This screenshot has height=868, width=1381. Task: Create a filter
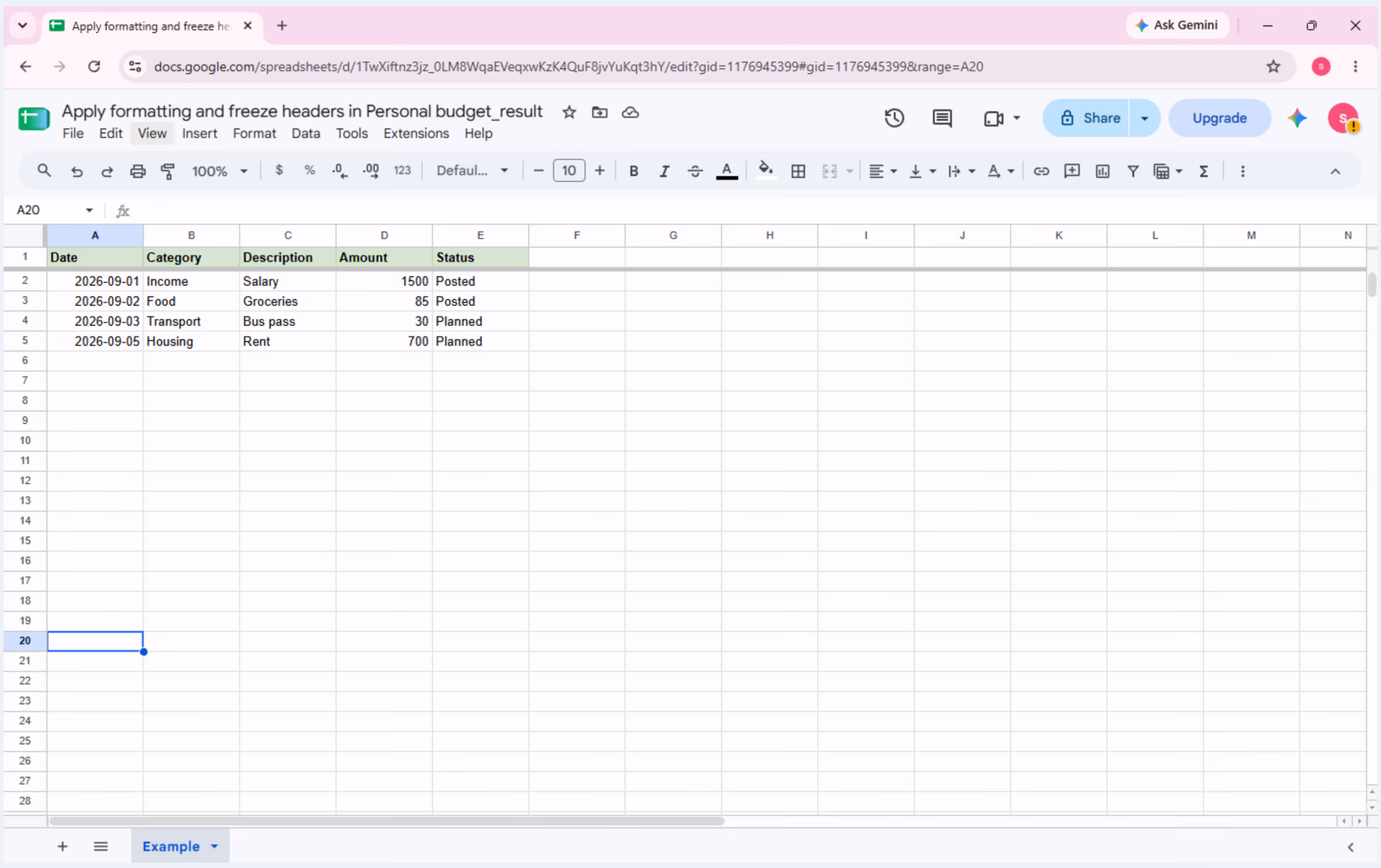(1133, 171)
